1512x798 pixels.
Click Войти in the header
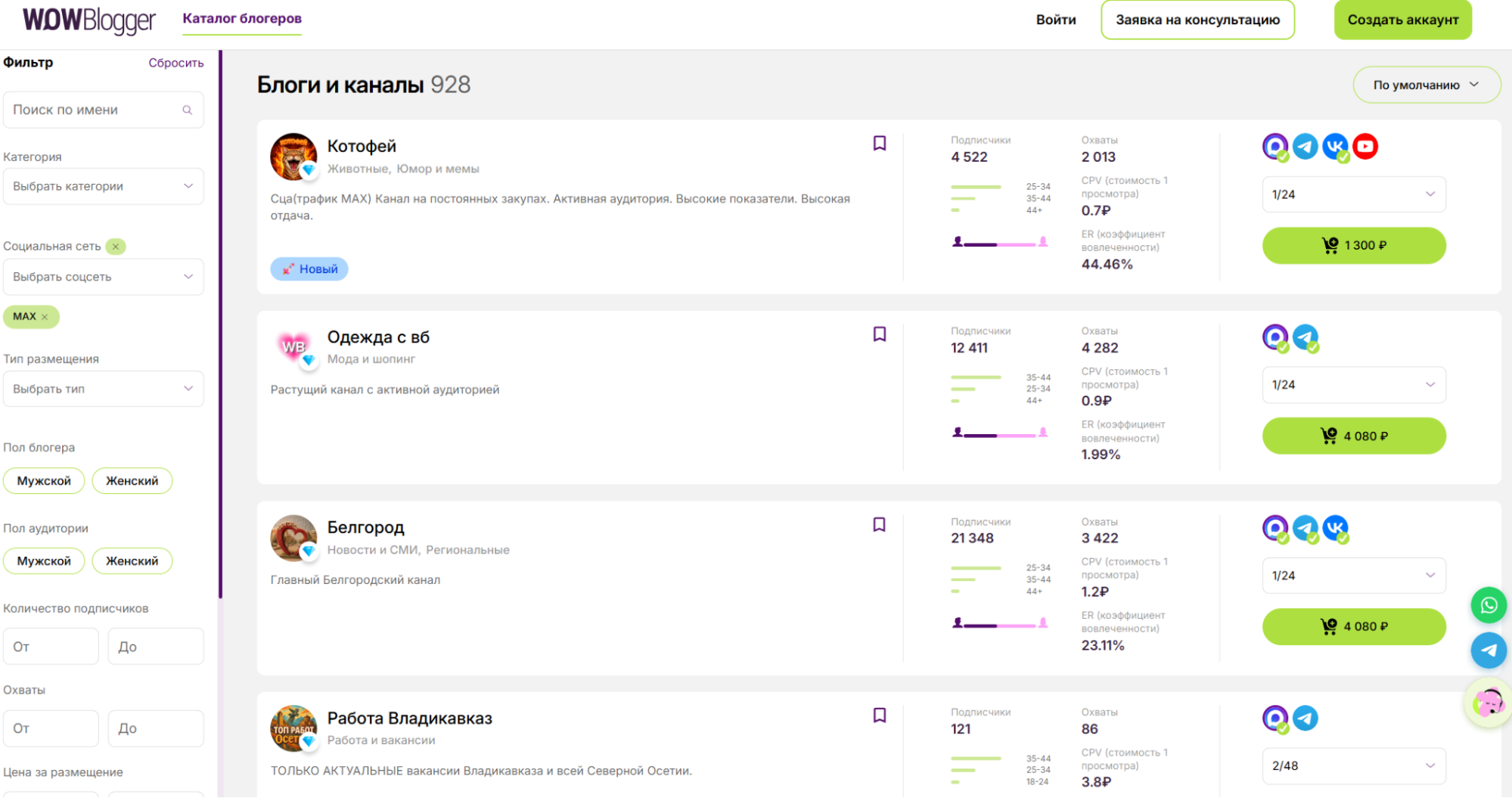(x=1055, y=20)
